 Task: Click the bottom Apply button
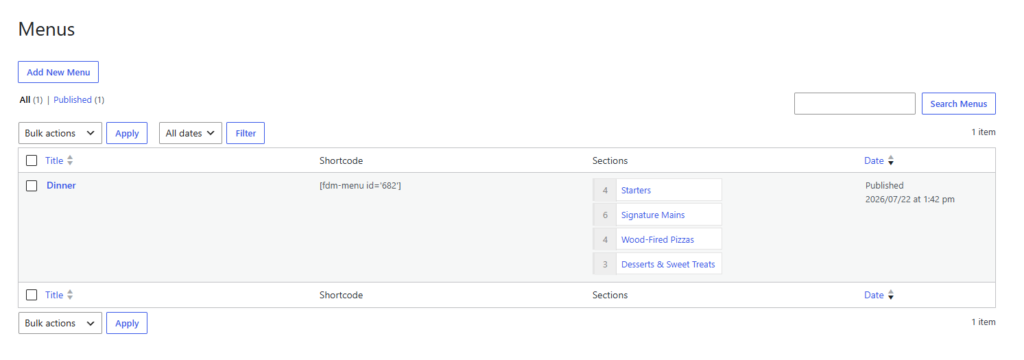127,323
